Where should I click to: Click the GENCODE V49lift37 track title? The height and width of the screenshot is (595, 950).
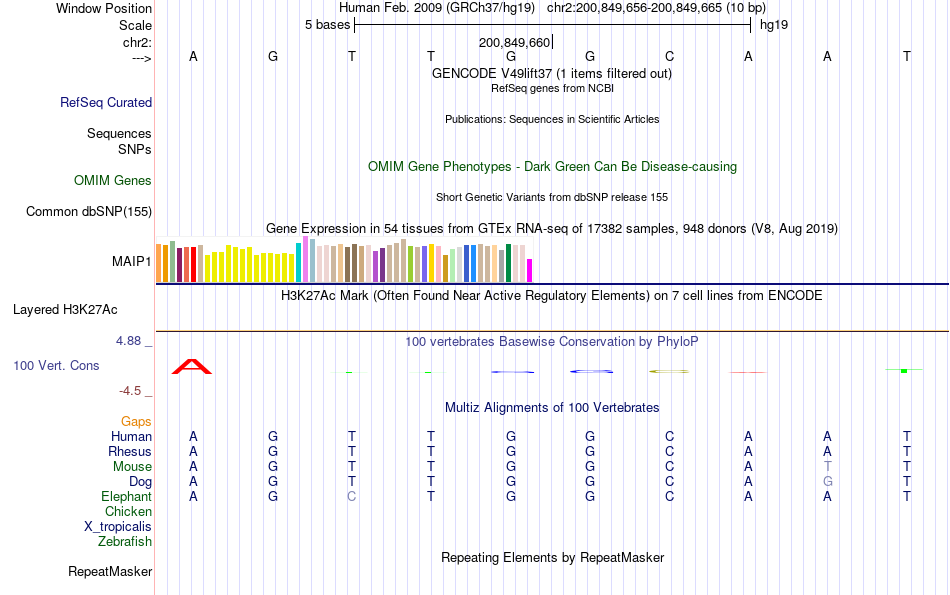(552, 73)
